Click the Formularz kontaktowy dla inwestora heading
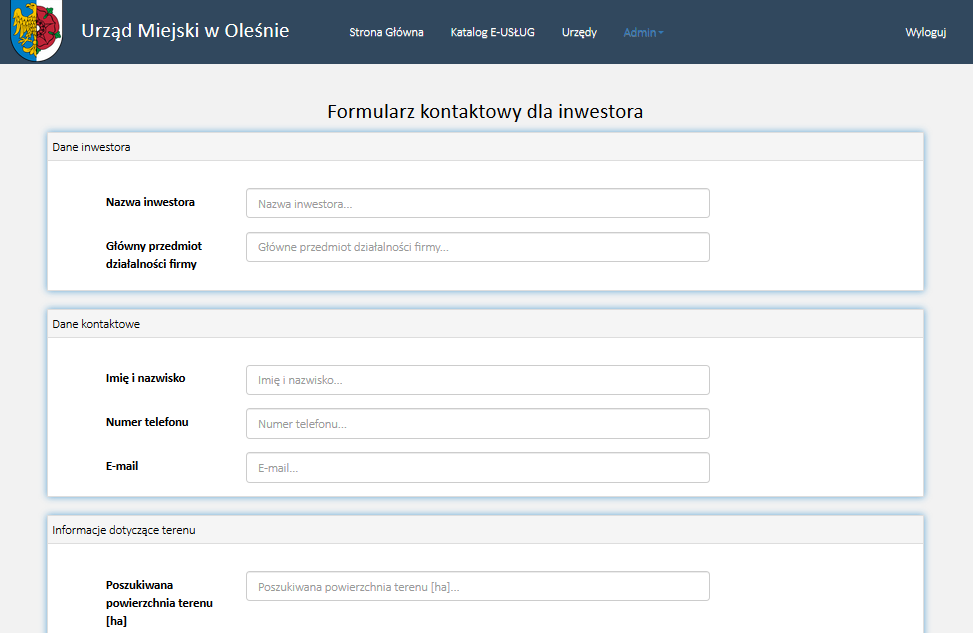Image resolution: width=973 pixels, height=633 pixels. pyautogui.click(x=485, y=111)
